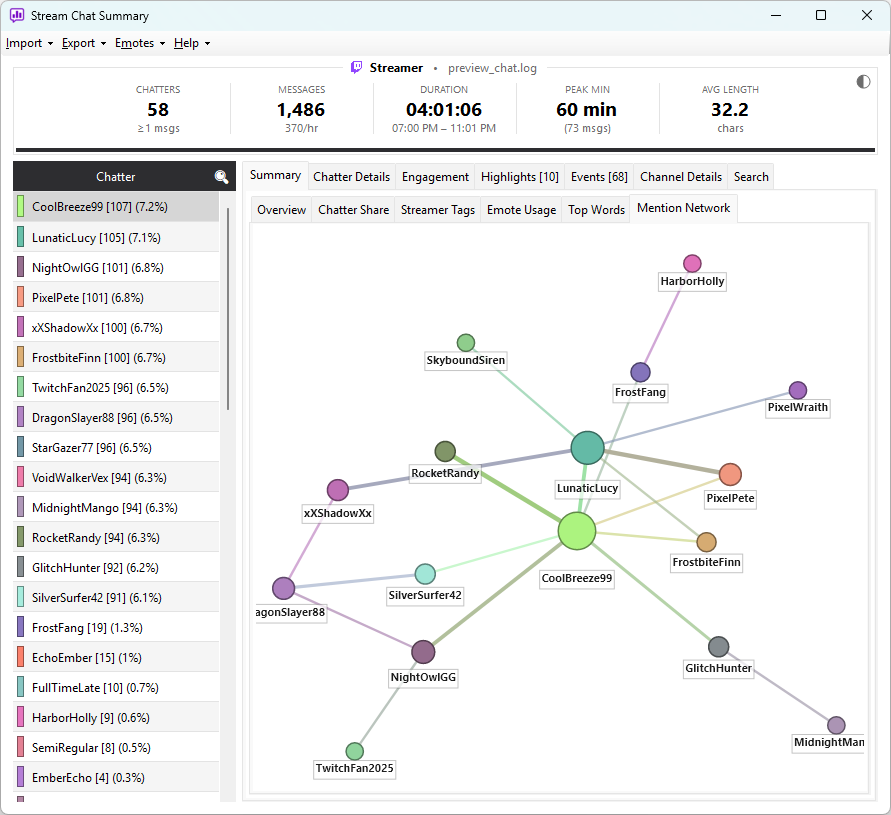The image size is (891, 815).
Task: Expand the Emotes dropdown menu
Action: click(140, 43)
